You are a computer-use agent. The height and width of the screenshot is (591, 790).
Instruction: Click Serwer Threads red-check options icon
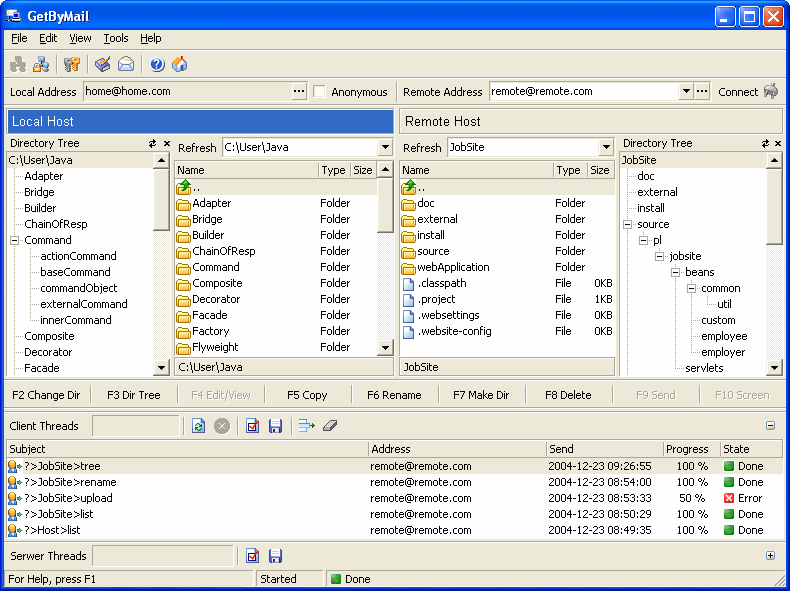[252, 556]
